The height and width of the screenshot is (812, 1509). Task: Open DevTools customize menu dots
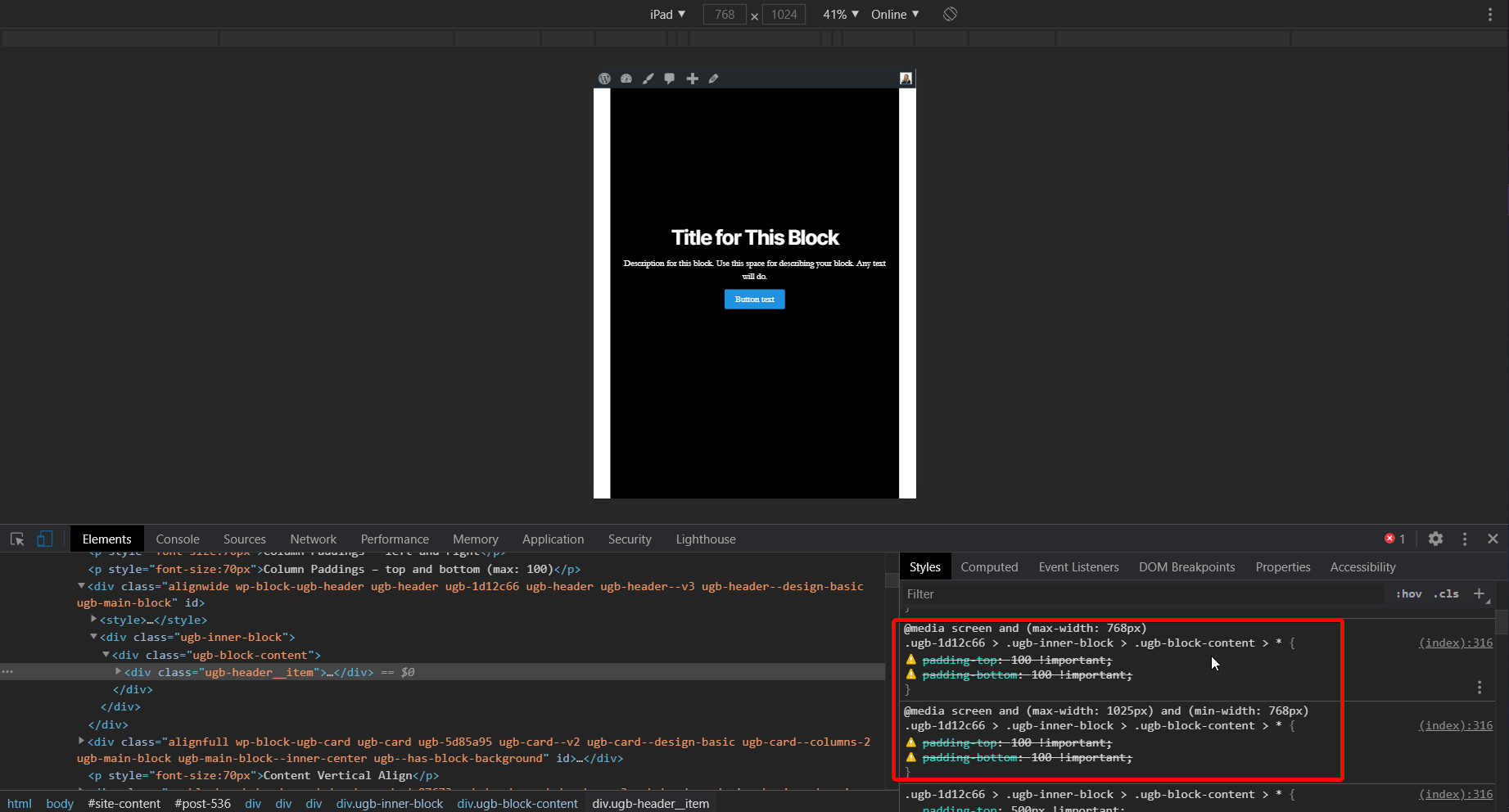1465,539
